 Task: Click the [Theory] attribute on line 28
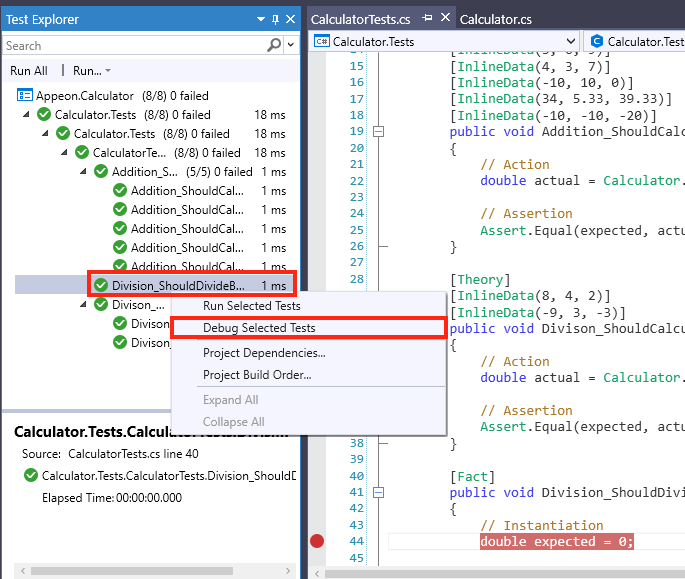(480, 279)
